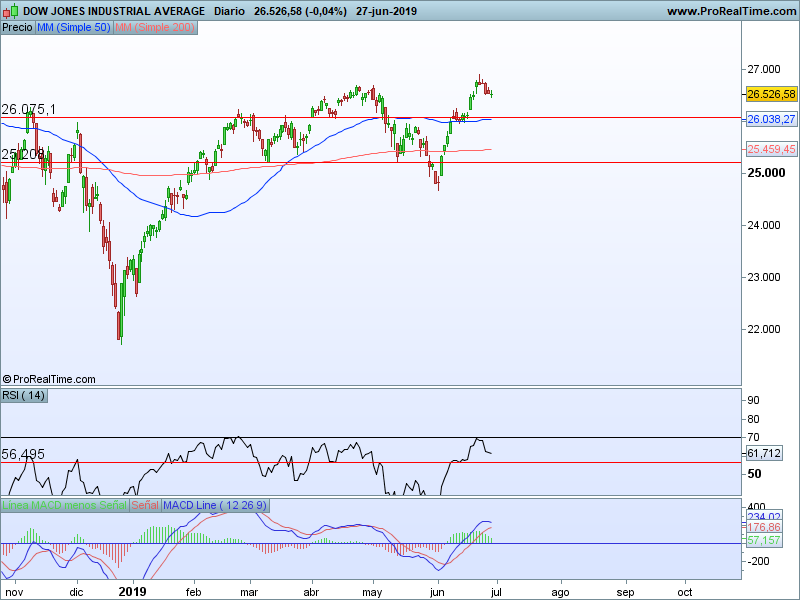
Task: Click the may marker on the time axis
Action: pos(372,592)
